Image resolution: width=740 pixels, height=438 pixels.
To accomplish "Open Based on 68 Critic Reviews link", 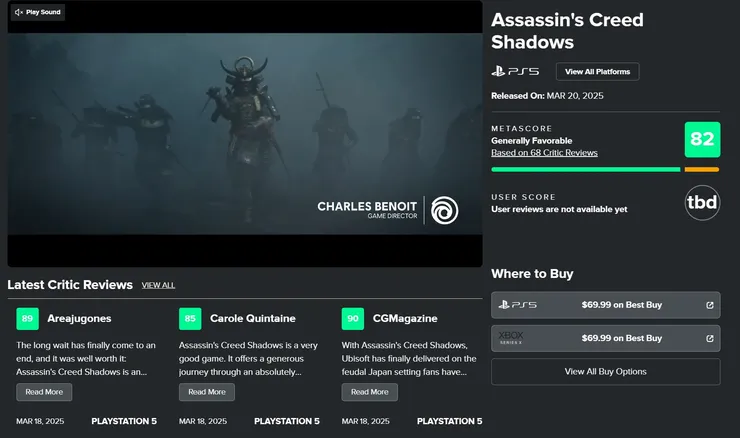I will (544, 152).
